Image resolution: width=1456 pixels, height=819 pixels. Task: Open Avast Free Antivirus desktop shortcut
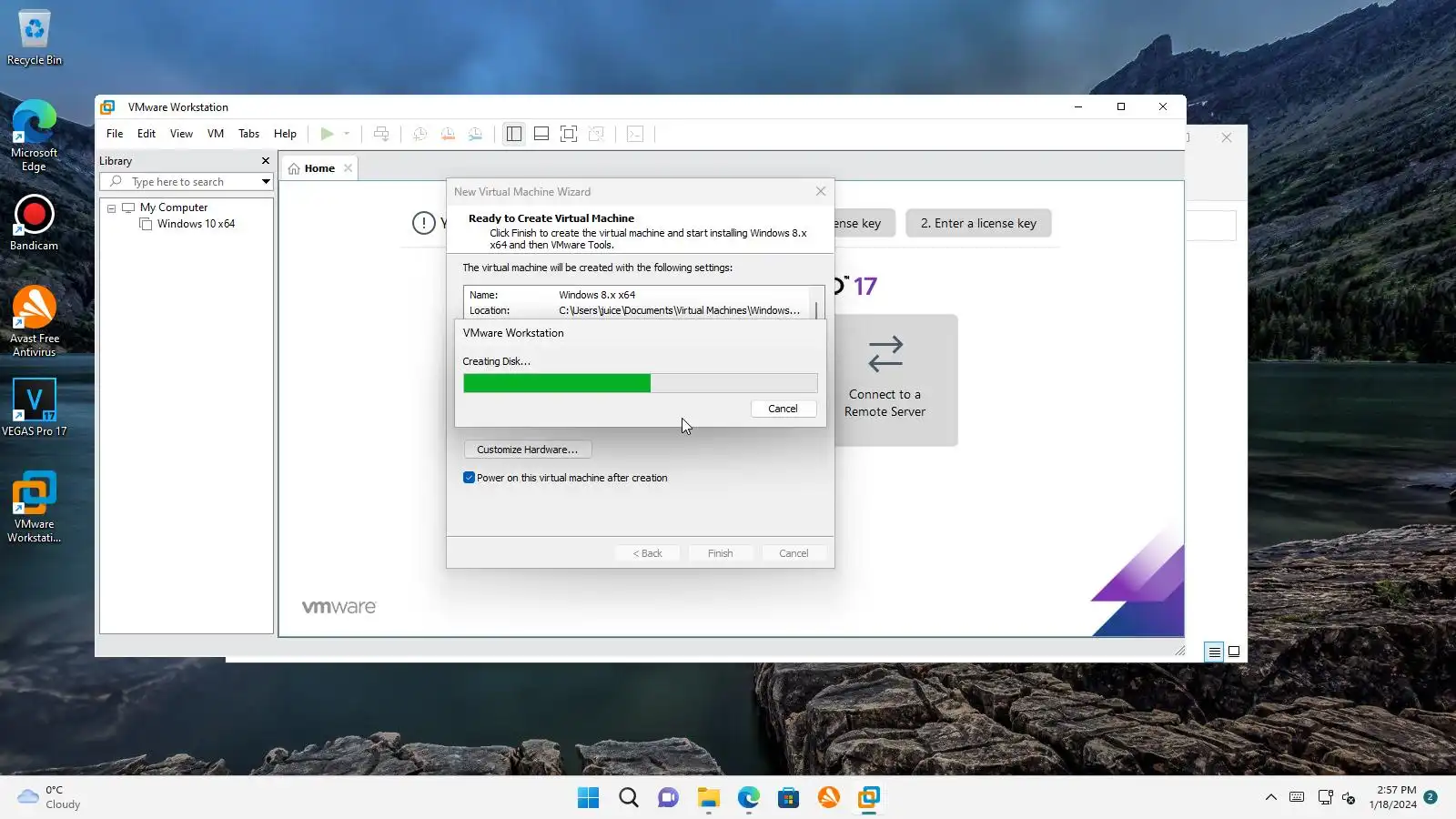click(x=35, y=321)
